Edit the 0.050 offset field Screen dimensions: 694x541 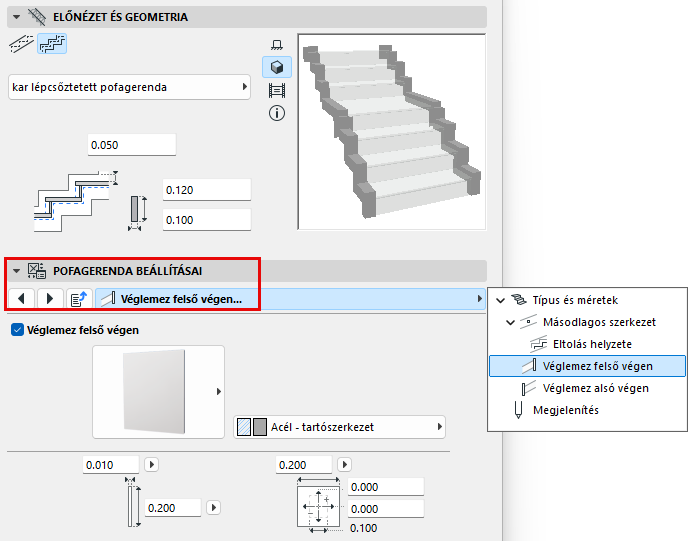(x=131, y=145)
